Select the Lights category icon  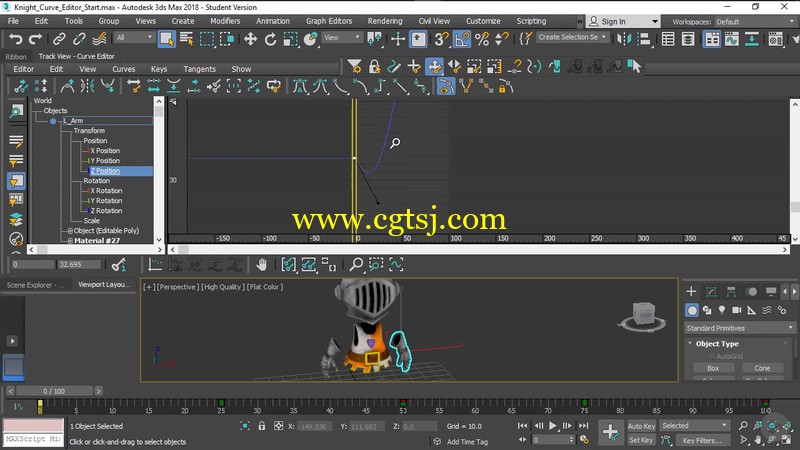coord(721,310)
